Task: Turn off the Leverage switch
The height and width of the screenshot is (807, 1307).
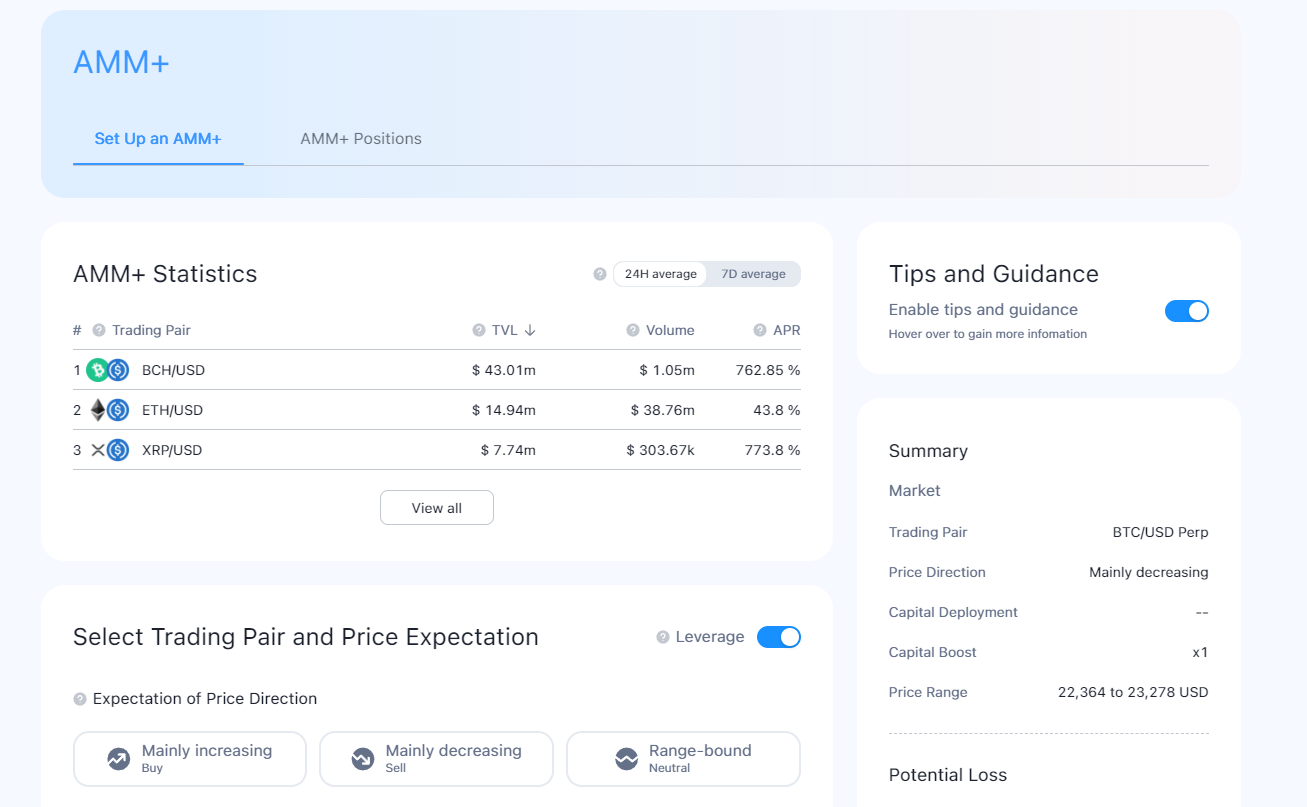Action: (x=779, y=637)
